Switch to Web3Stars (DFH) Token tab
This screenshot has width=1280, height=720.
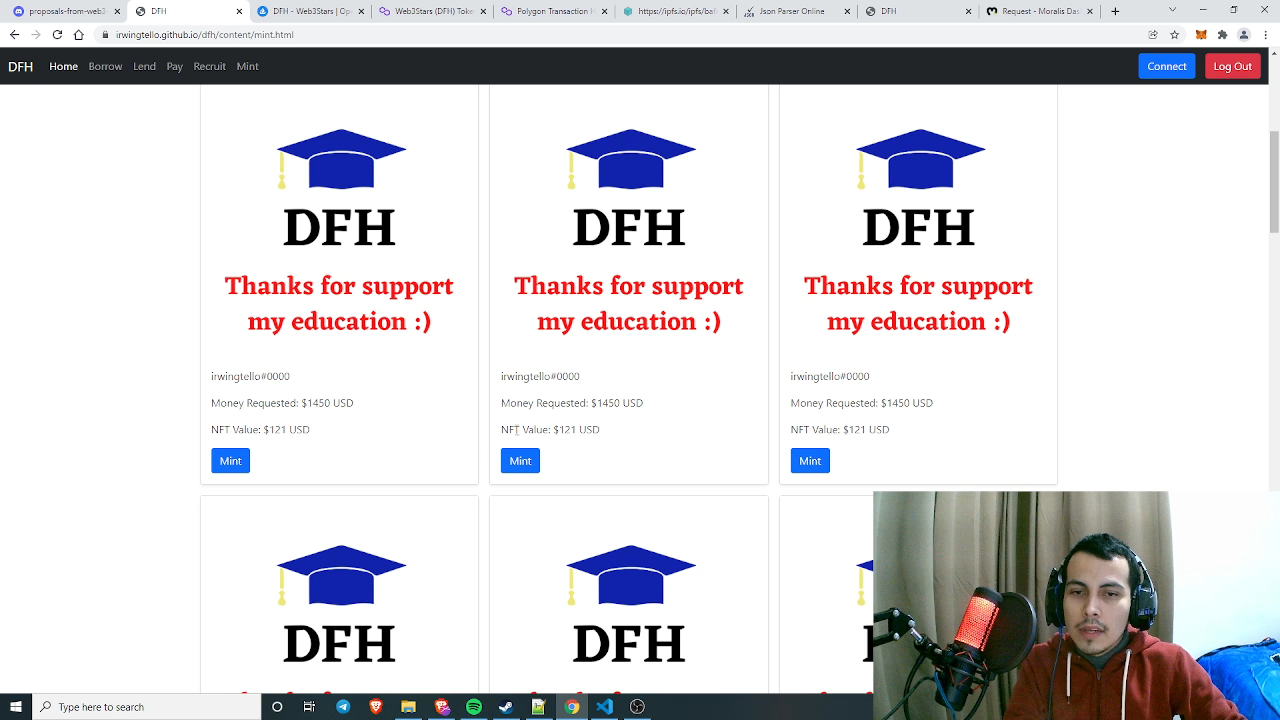click(432, 11)
